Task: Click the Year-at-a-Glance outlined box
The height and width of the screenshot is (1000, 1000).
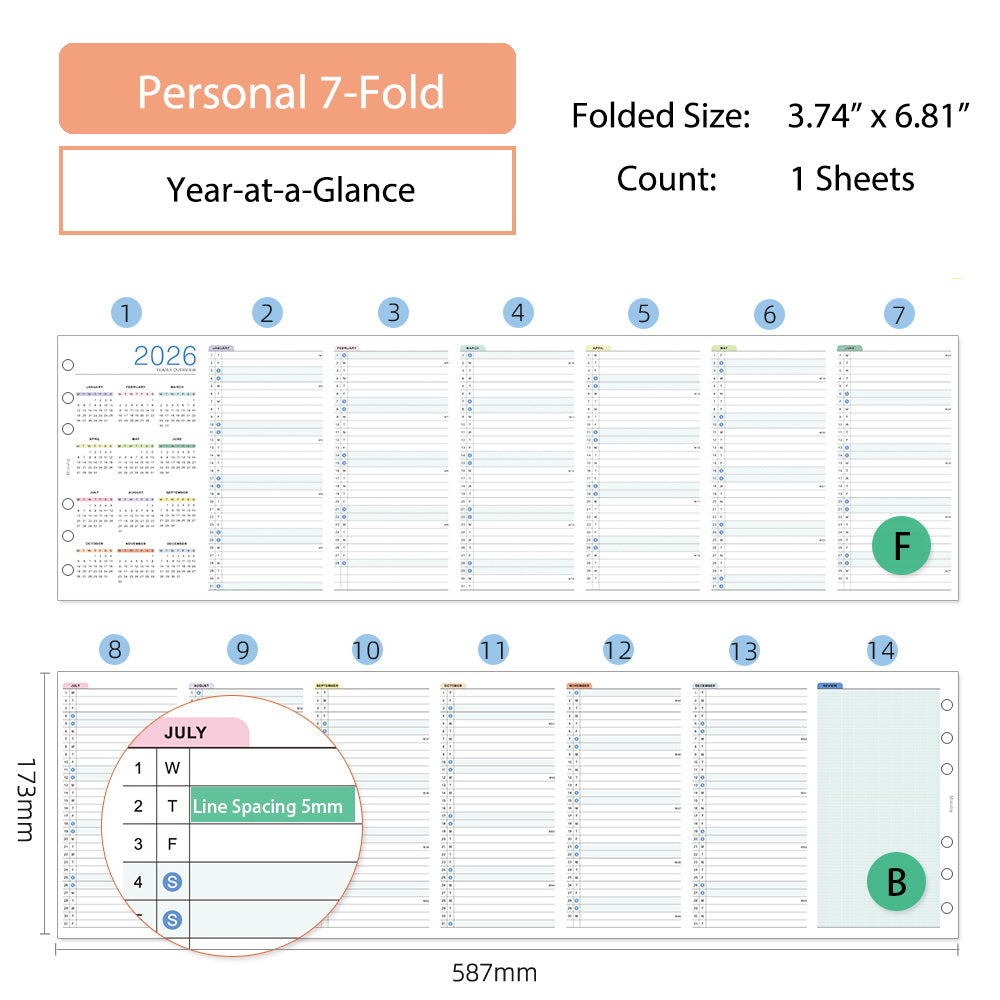Action: [288, 190]
